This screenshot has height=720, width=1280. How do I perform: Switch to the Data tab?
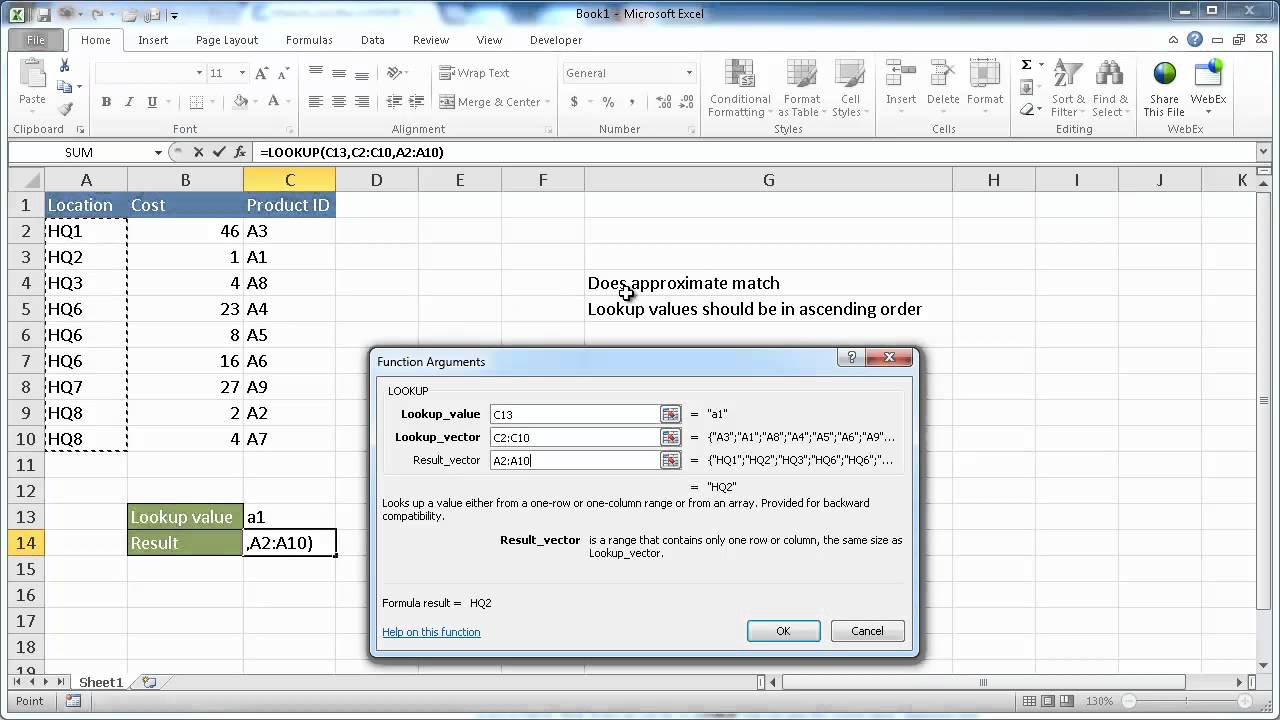coord(373,40)
